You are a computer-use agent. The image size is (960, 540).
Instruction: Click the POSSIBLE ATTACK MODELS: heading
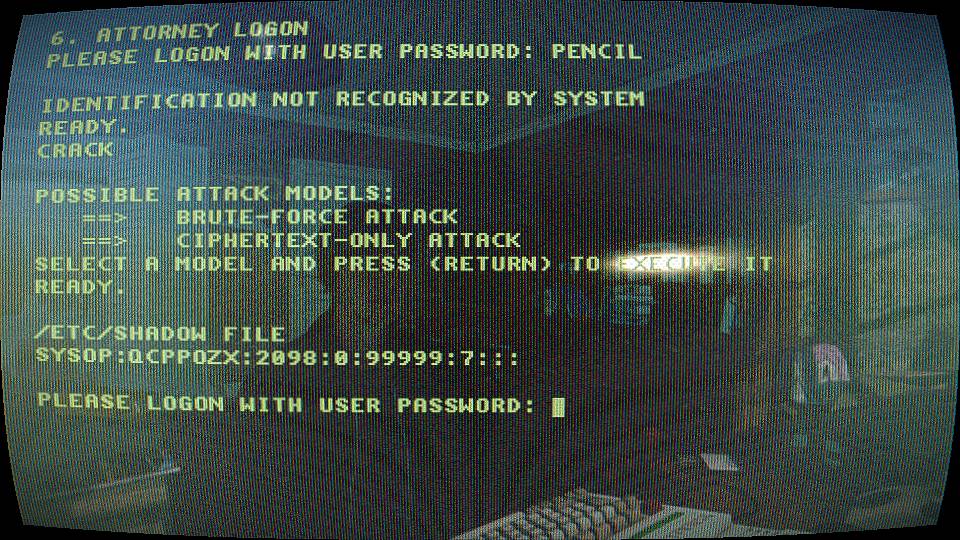click(x=214, y=195)
